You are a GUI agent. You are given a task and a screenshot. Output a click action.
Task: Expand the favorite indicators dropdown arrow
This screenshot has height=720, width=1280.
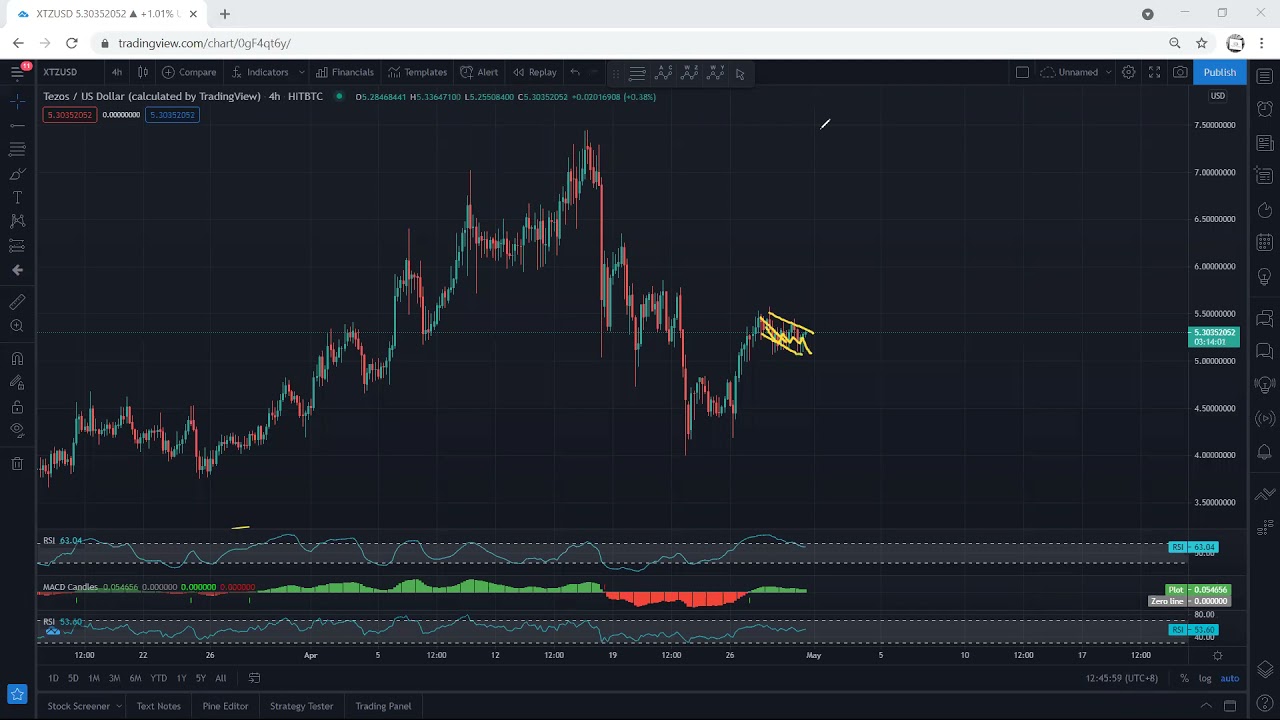301,72
